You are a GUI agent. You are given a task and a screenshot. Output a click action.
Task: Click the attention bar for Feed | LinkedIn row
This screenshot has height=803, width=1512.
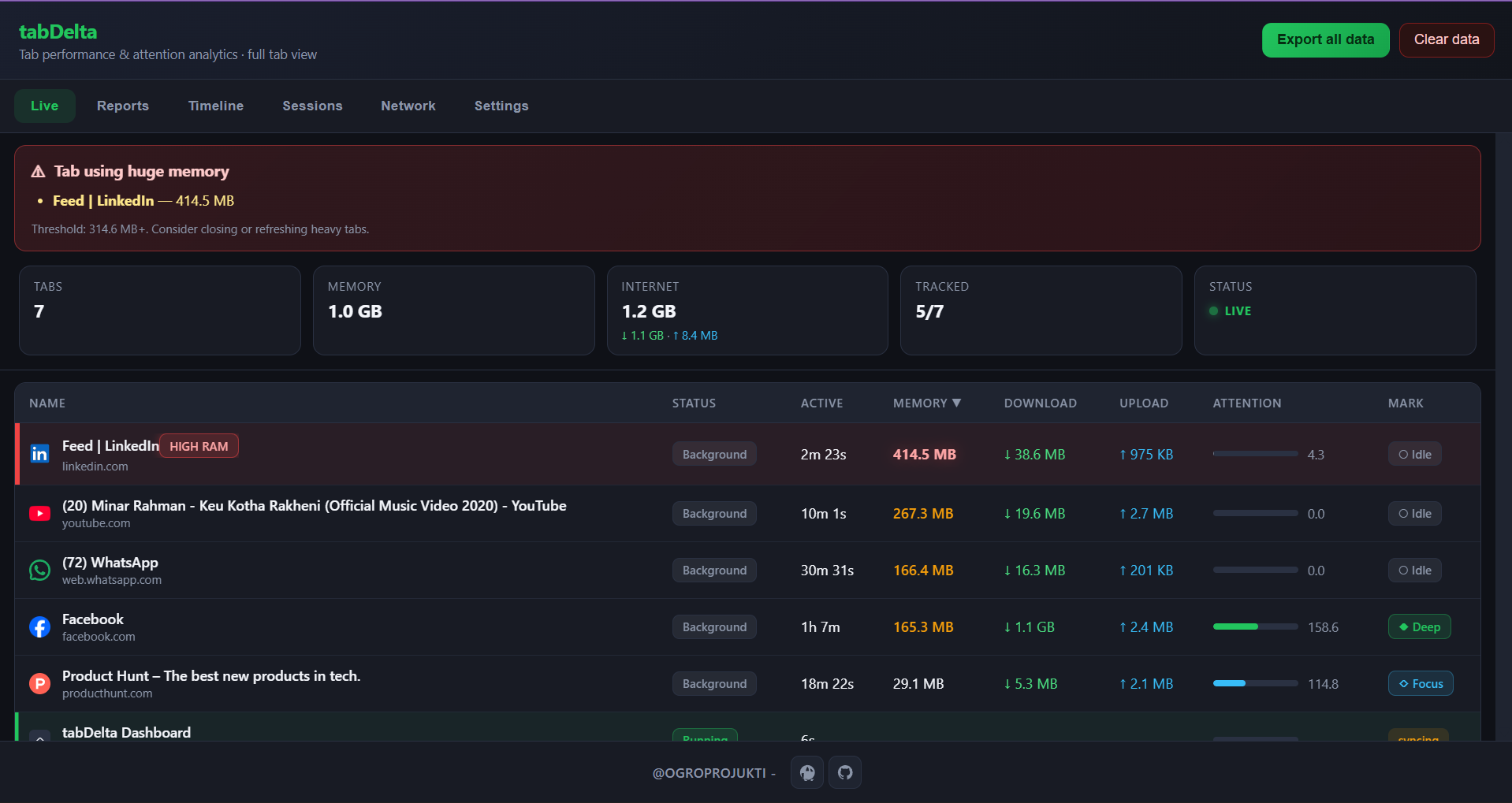pyautogui.click(x=1255, y=454)
